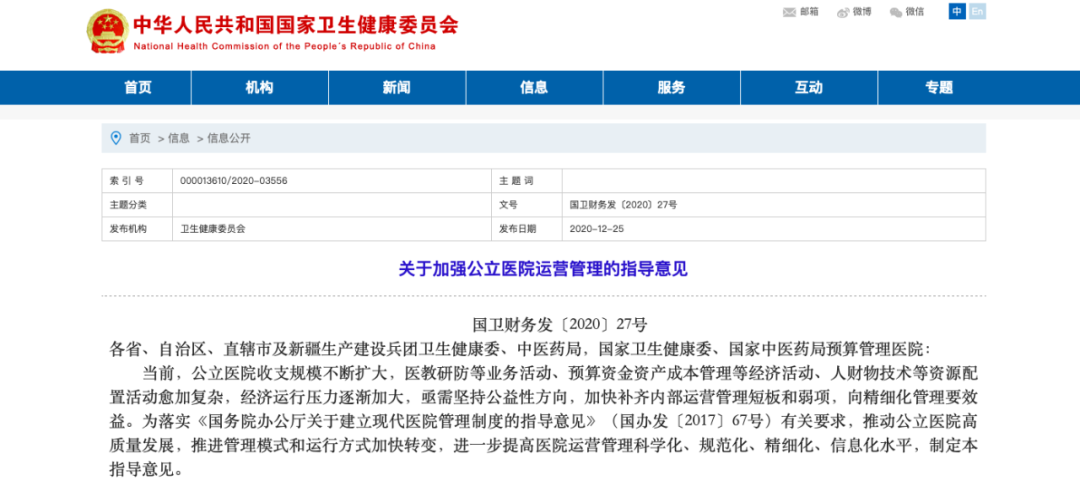Click the English title National Health Commission
The image size is (1080, 481).
coord(284,46)
